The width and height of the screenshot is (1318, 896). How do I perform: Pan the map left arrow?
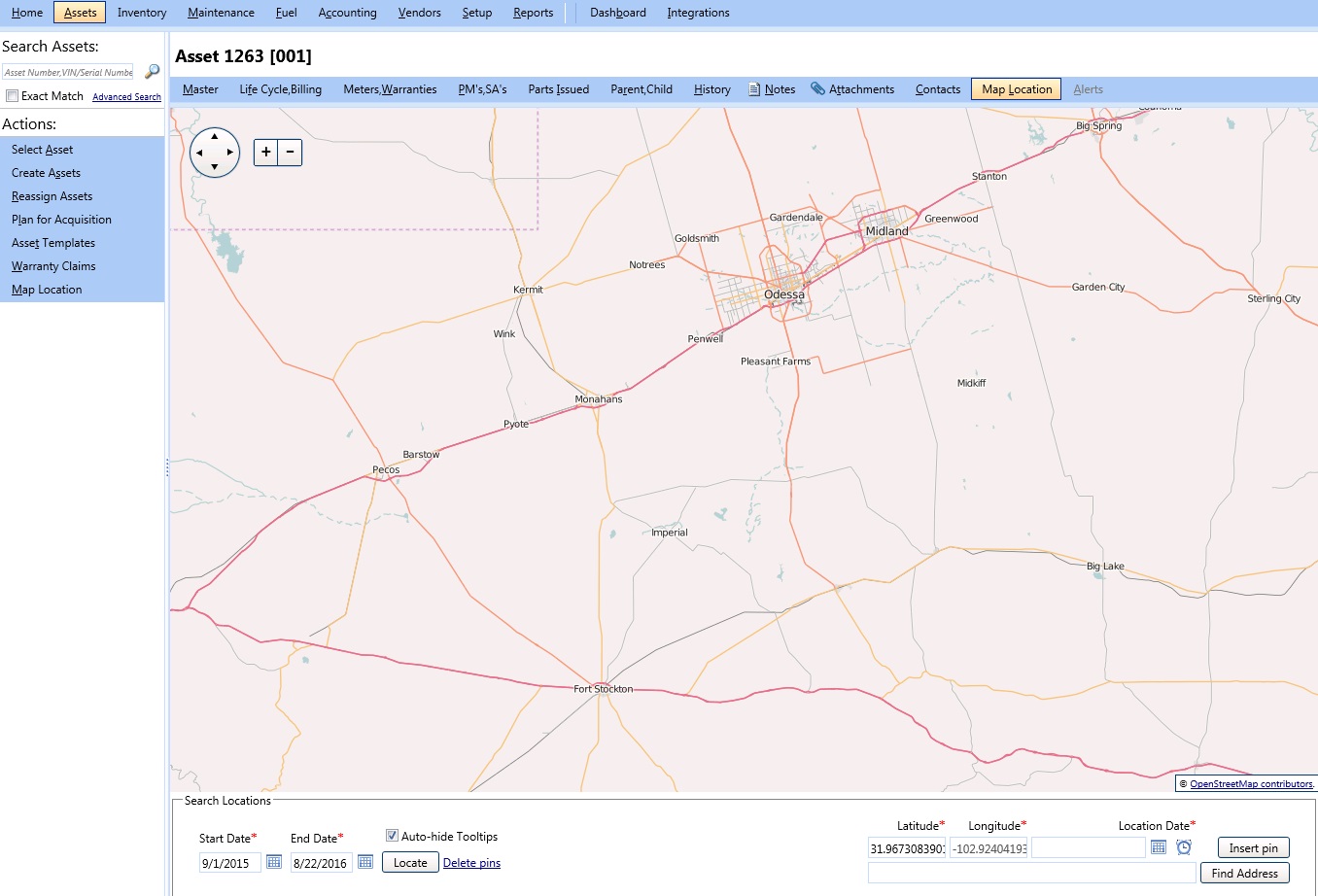[199, 153]
